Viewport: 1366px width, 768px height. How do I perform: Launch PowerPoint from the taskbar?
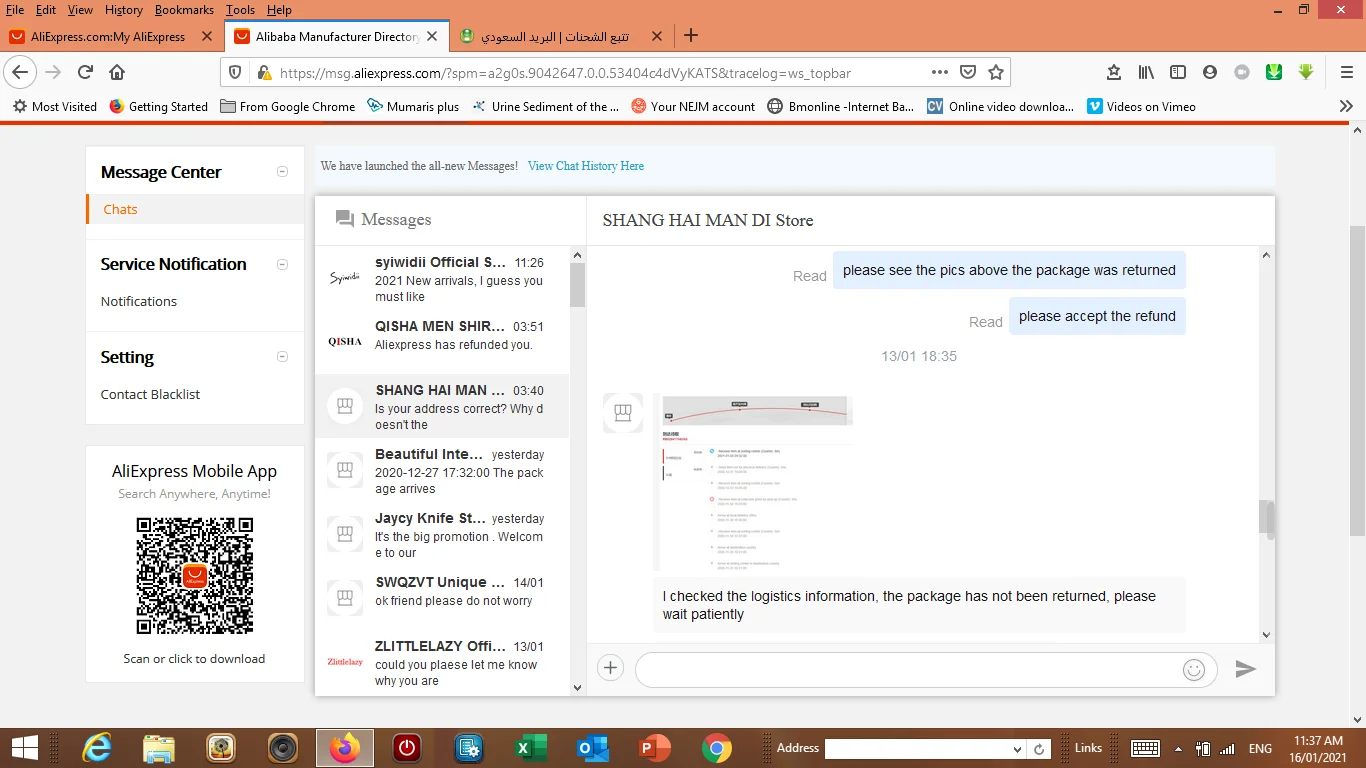point(655,748)
